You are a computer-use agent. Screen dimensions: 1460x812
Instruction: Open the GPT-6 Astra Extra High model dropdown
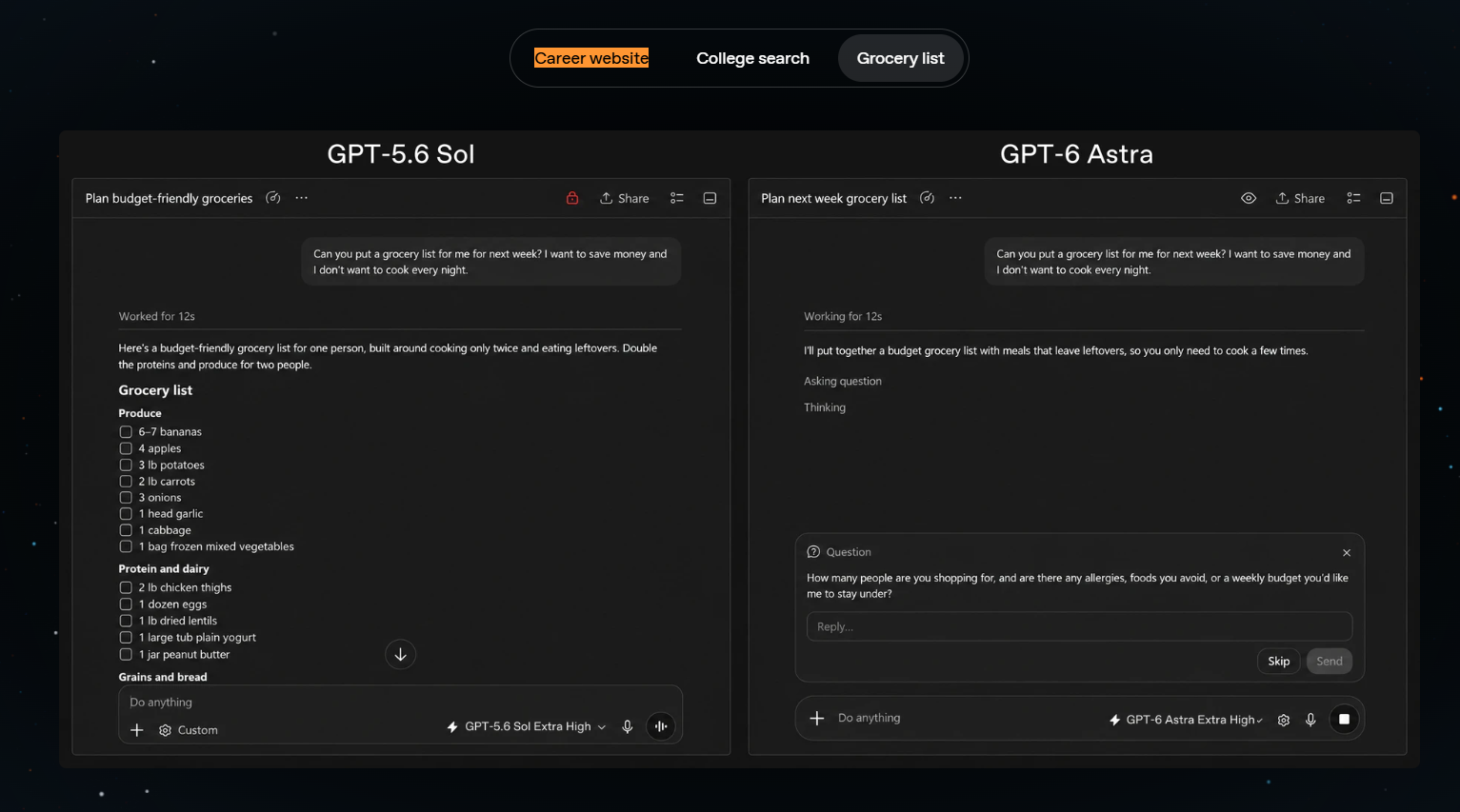click(x=1186, y=720)
